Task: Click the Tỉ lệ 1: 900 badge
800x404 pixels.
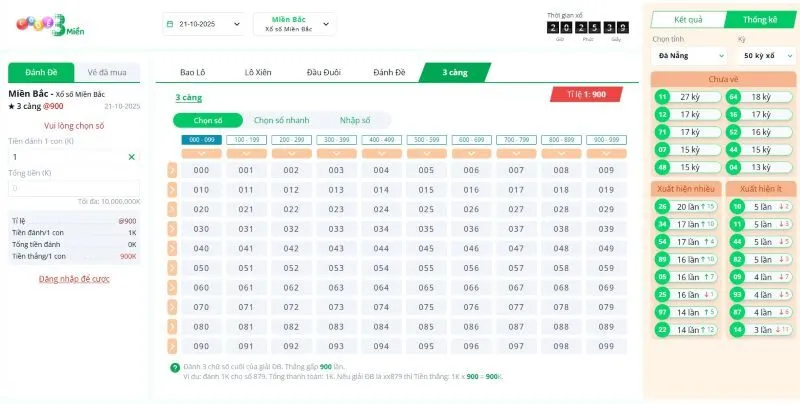Action: [x=586, y=94]
